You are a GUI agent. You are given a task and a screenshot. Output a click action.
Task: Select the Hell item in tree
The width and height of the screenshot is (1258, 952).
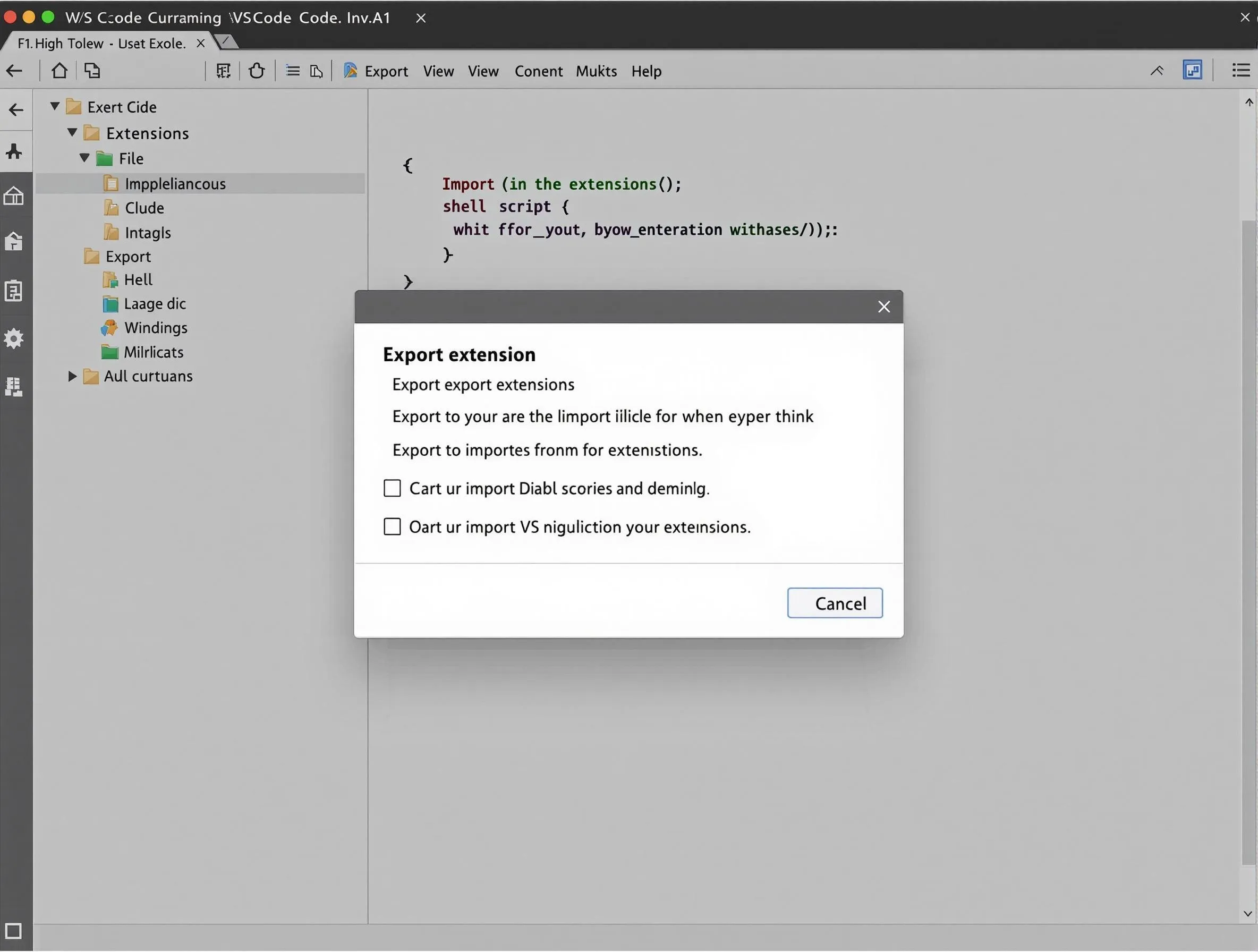[138, 280]
